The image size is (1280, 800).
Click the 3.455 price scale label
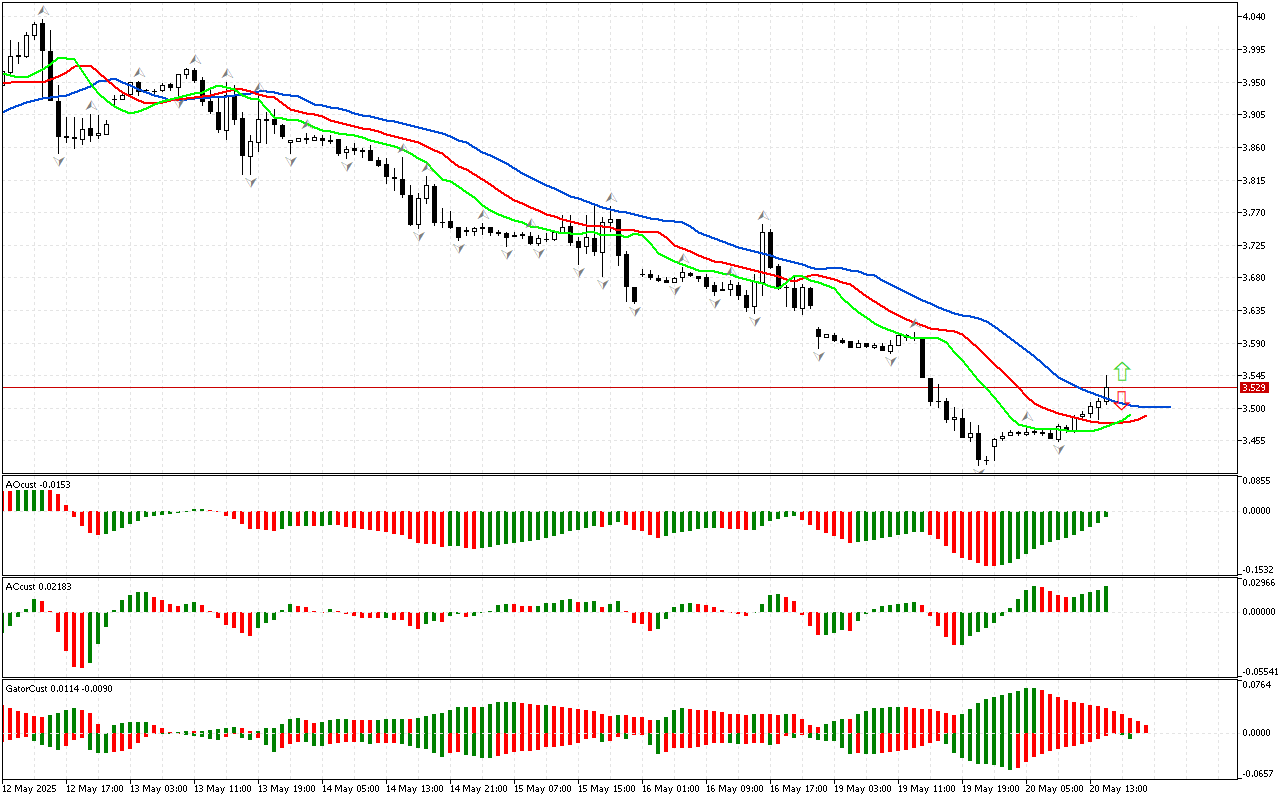[1253, 441]
